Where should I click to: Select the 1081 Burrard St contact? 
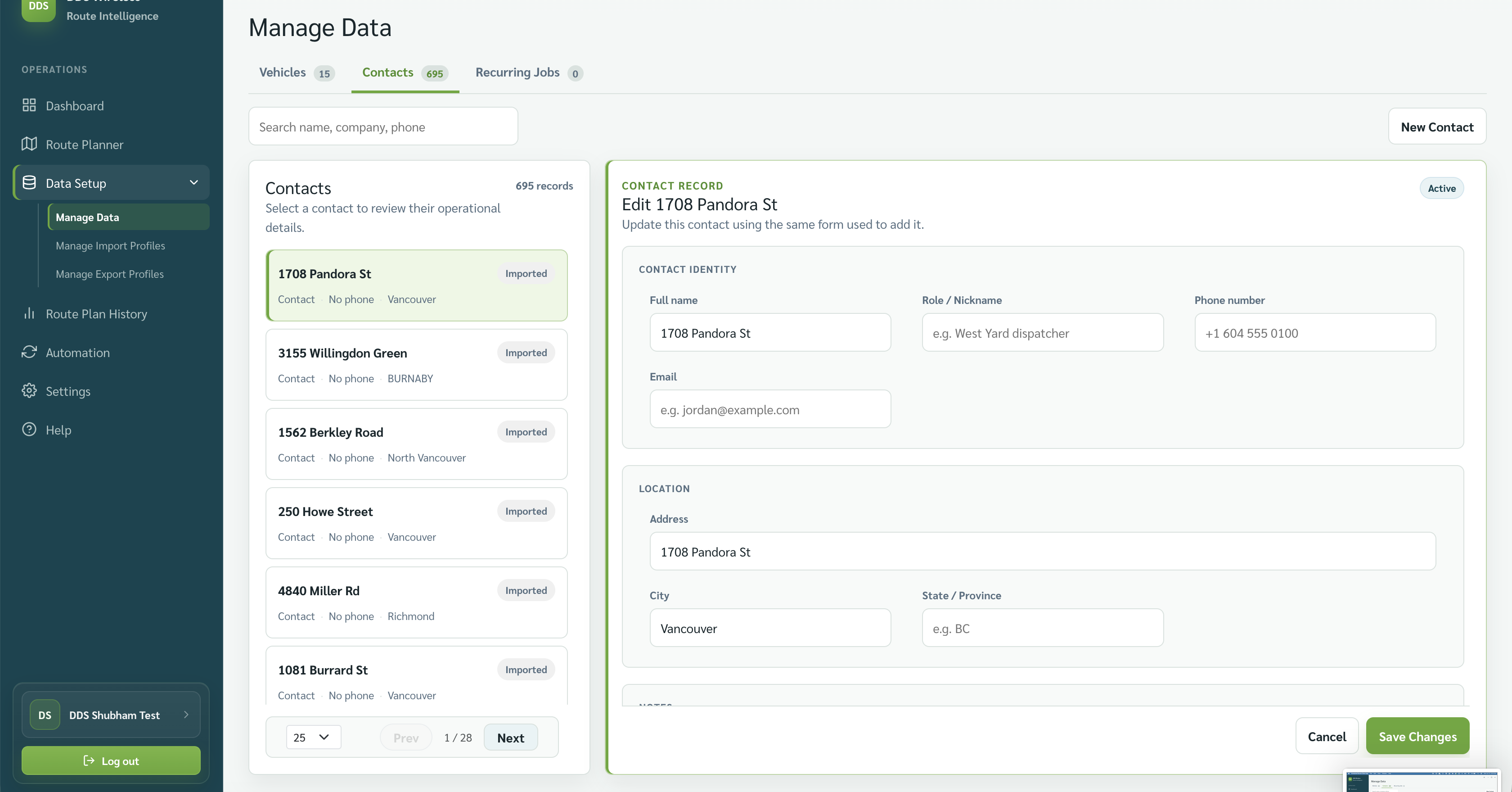(x=417, y=676)
